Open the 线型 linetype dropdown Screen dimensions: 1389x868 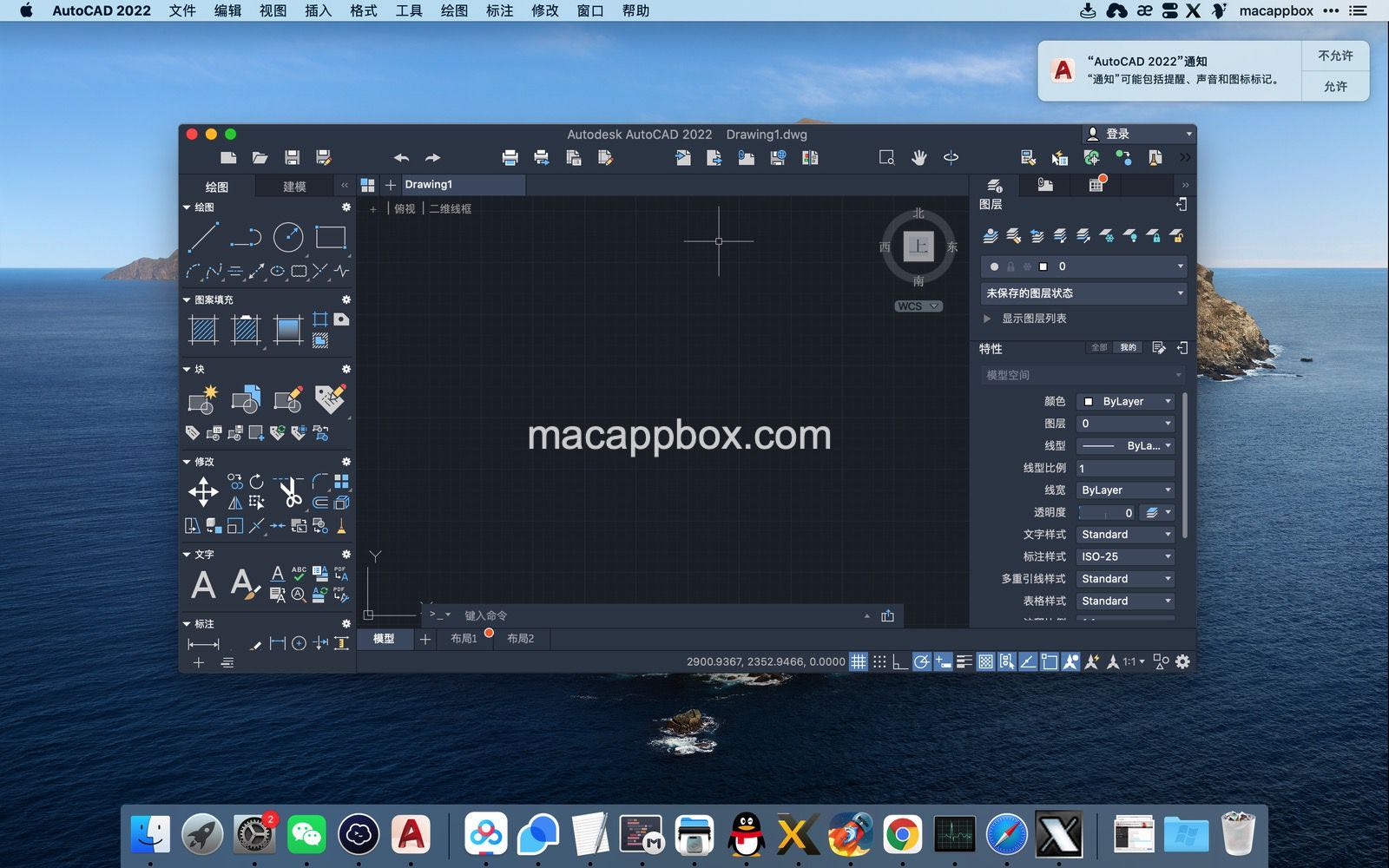click(1126, 446)
